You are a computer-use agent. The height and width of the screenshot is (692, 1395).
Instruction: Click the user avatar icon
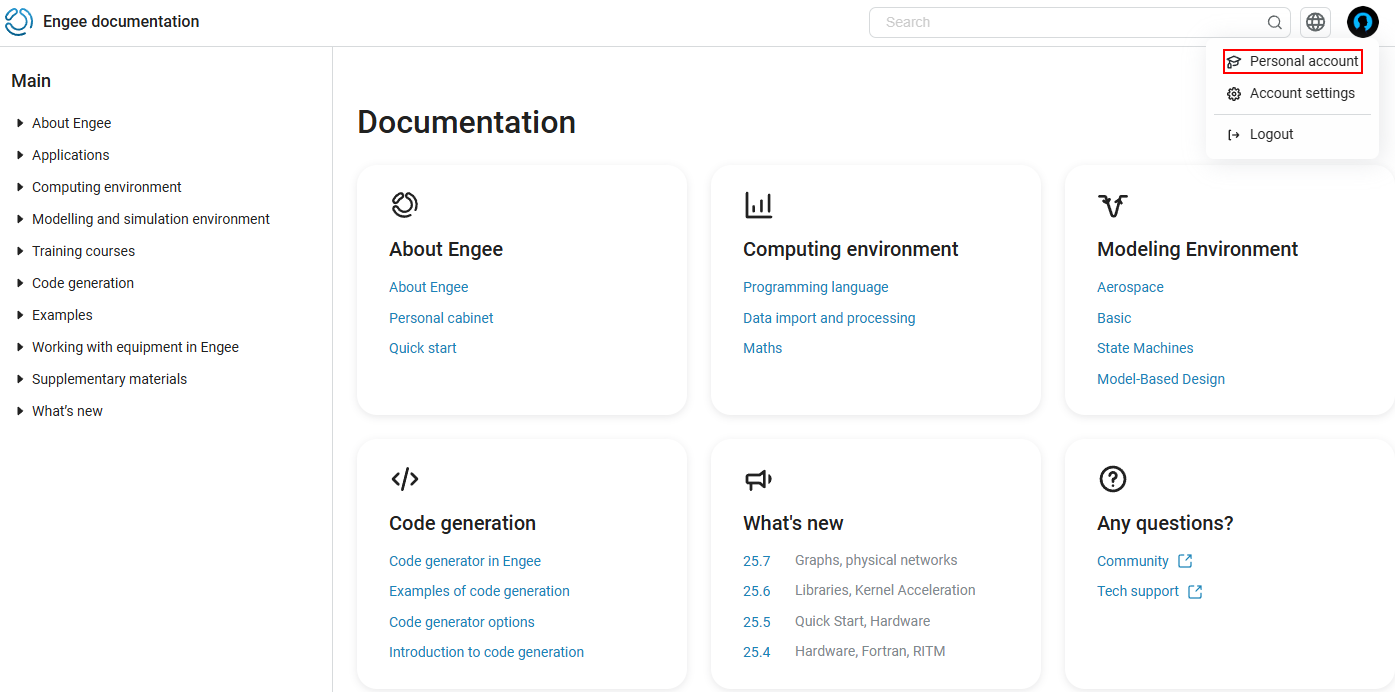pyautogui.click(x=1363, y=22)
